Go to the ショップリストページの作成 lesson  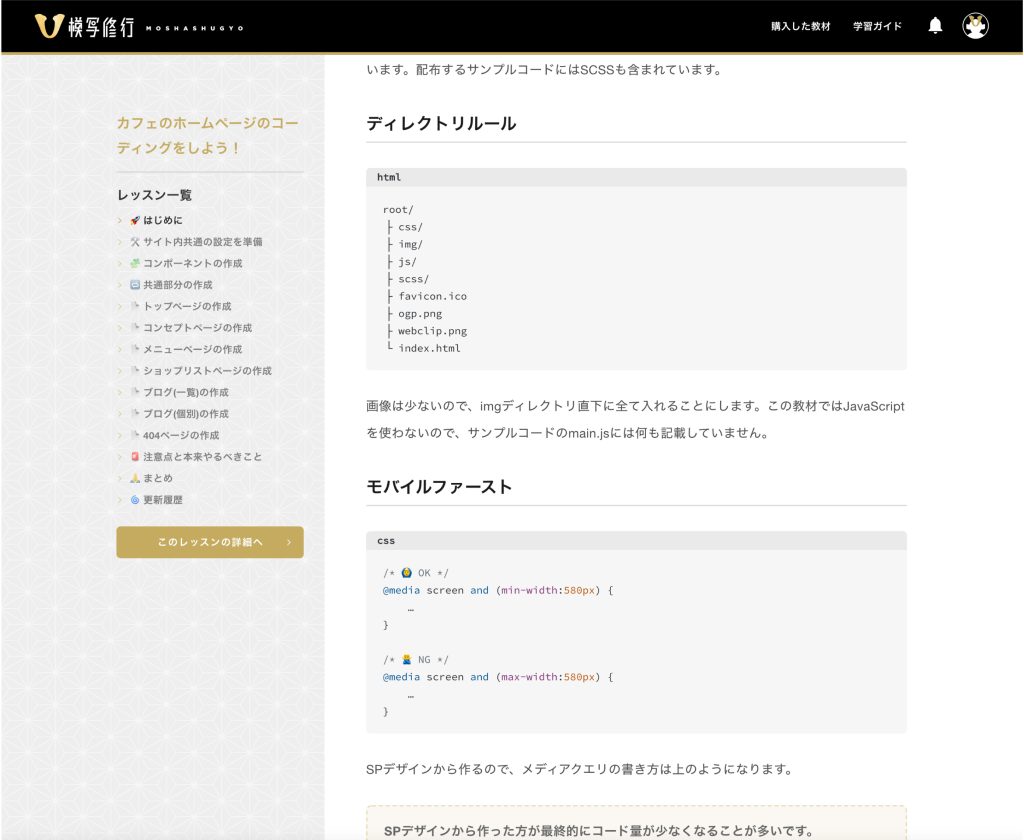click(207, 371)
